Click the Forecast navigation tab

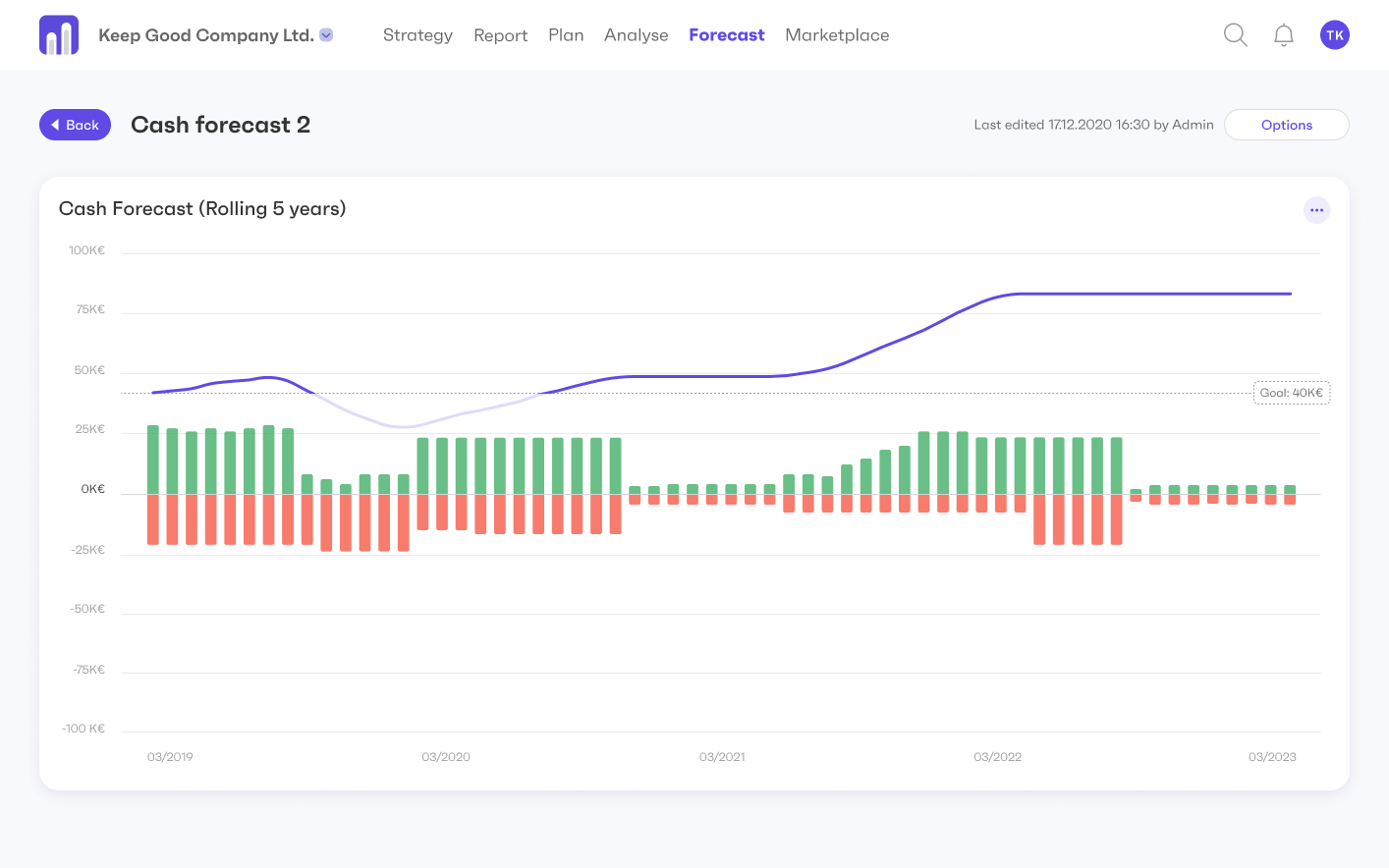pos(726,35)
